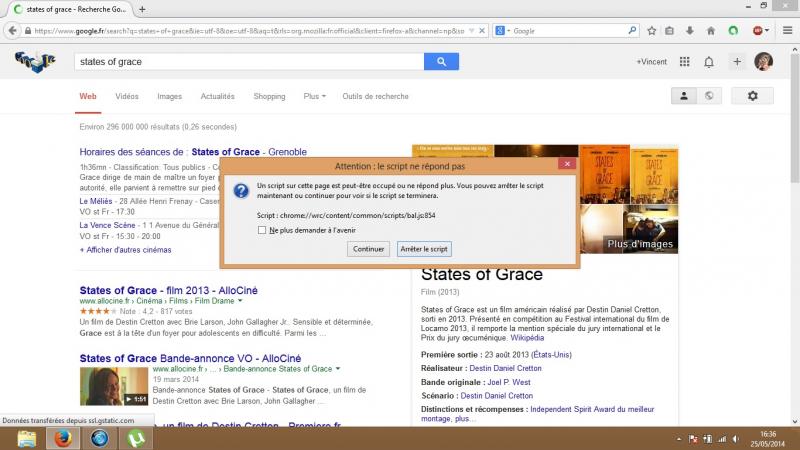Click the Firefox taskbar icon

point(63,439)
